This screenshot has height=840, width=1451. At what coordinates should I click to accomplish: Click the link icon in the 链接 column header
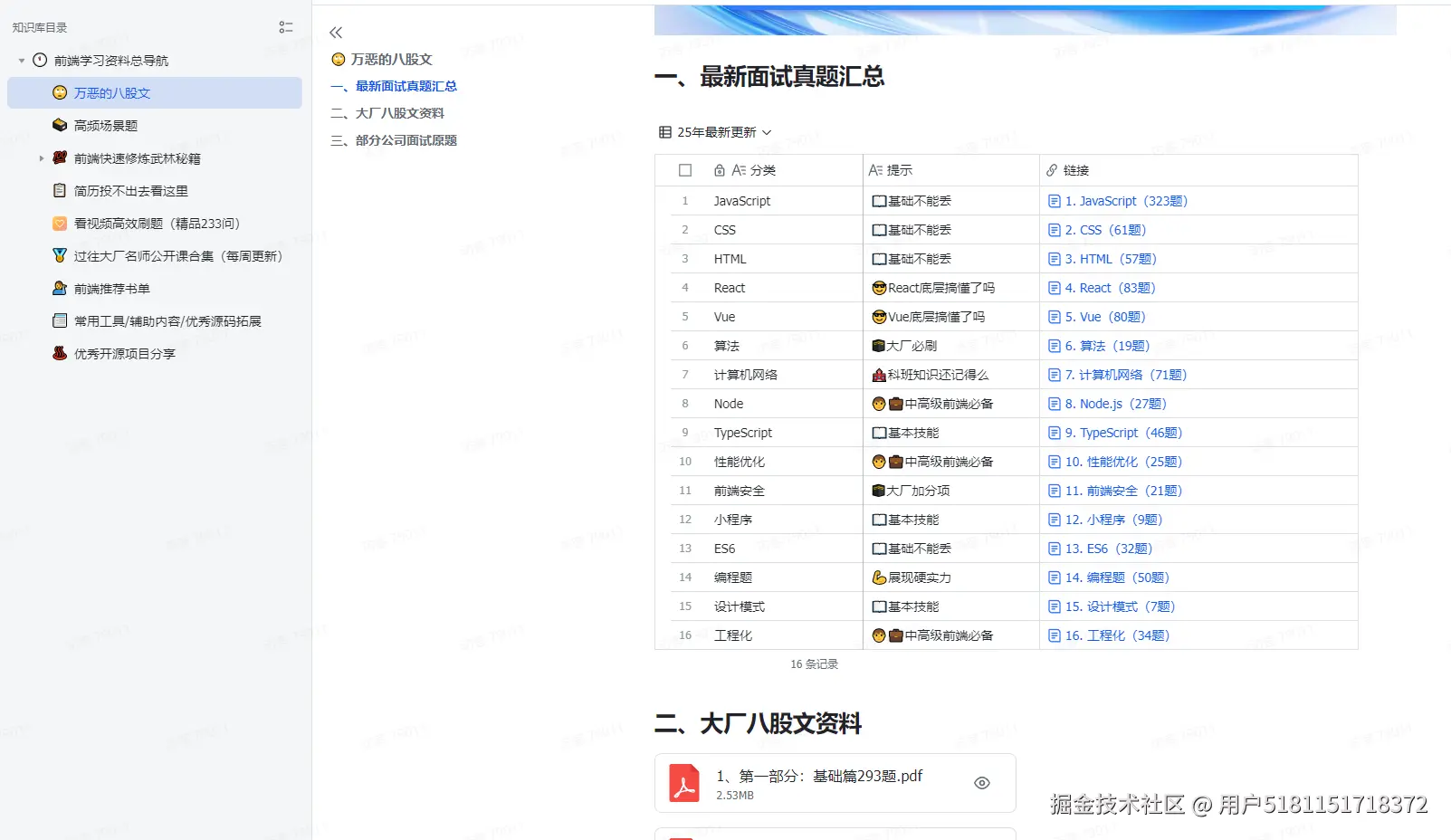1052,170
